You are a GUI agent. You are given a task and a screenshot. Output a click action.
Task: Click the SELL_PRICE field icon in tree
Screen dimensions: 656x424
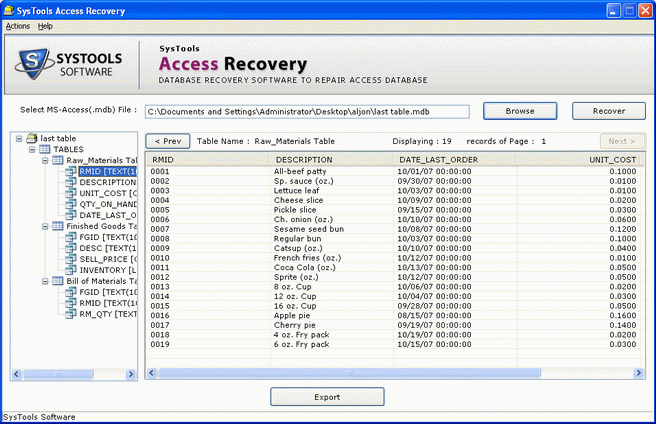pyautogui.click(x=71, y=259)
